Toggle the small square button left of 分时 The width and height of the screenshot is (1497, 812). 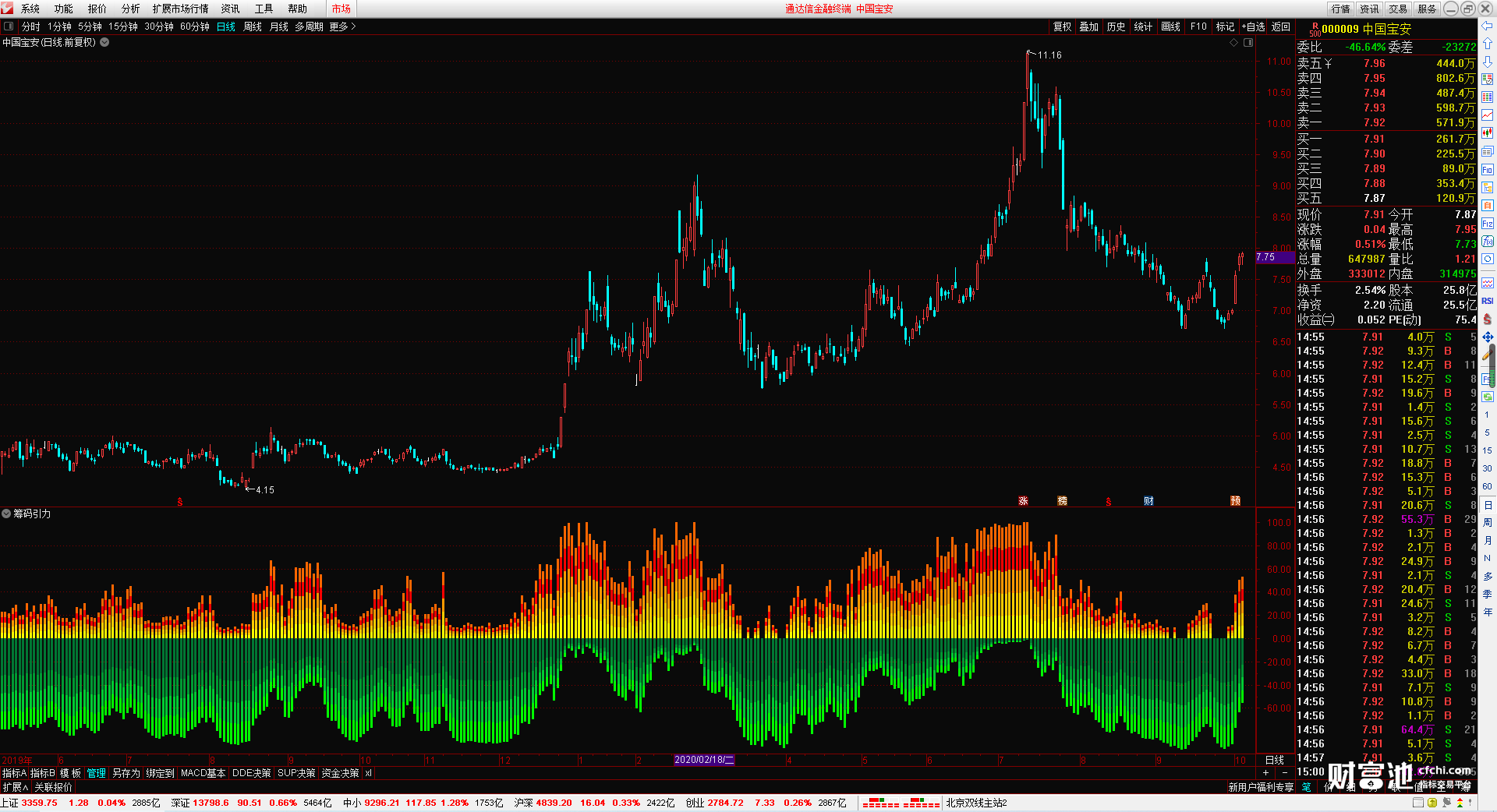(9, 26)
